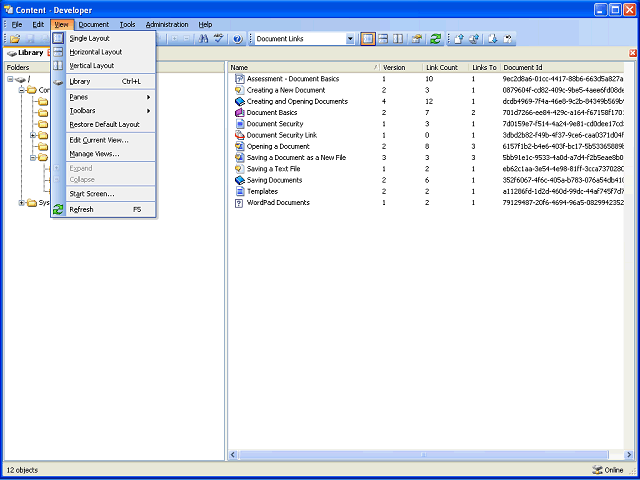The height and width of the screenshot is (480, 640).
Task: Click the Document Security page icon
Action: click(239, 124)
